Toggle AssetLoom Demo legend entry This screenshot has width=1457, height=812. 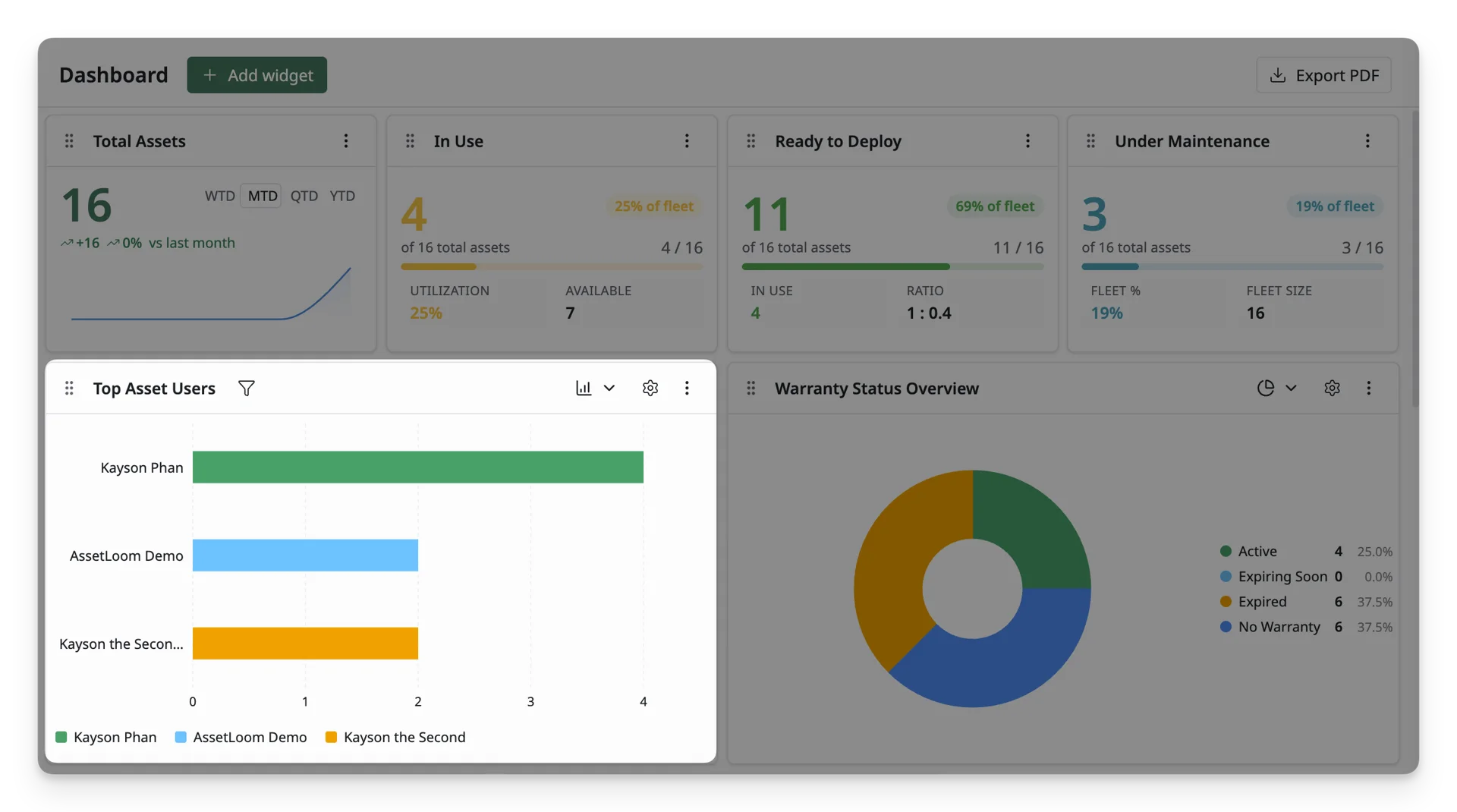click(x=241, y=738)
